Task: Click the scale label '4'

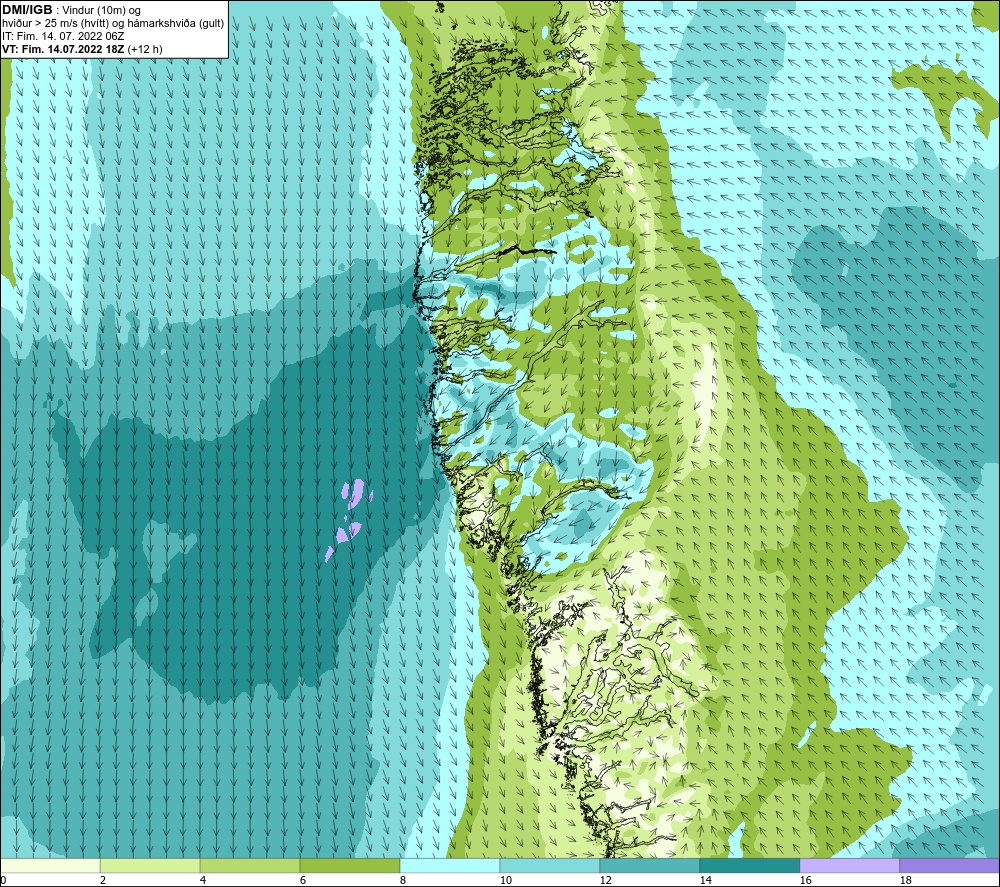Action: click(203, 880)
